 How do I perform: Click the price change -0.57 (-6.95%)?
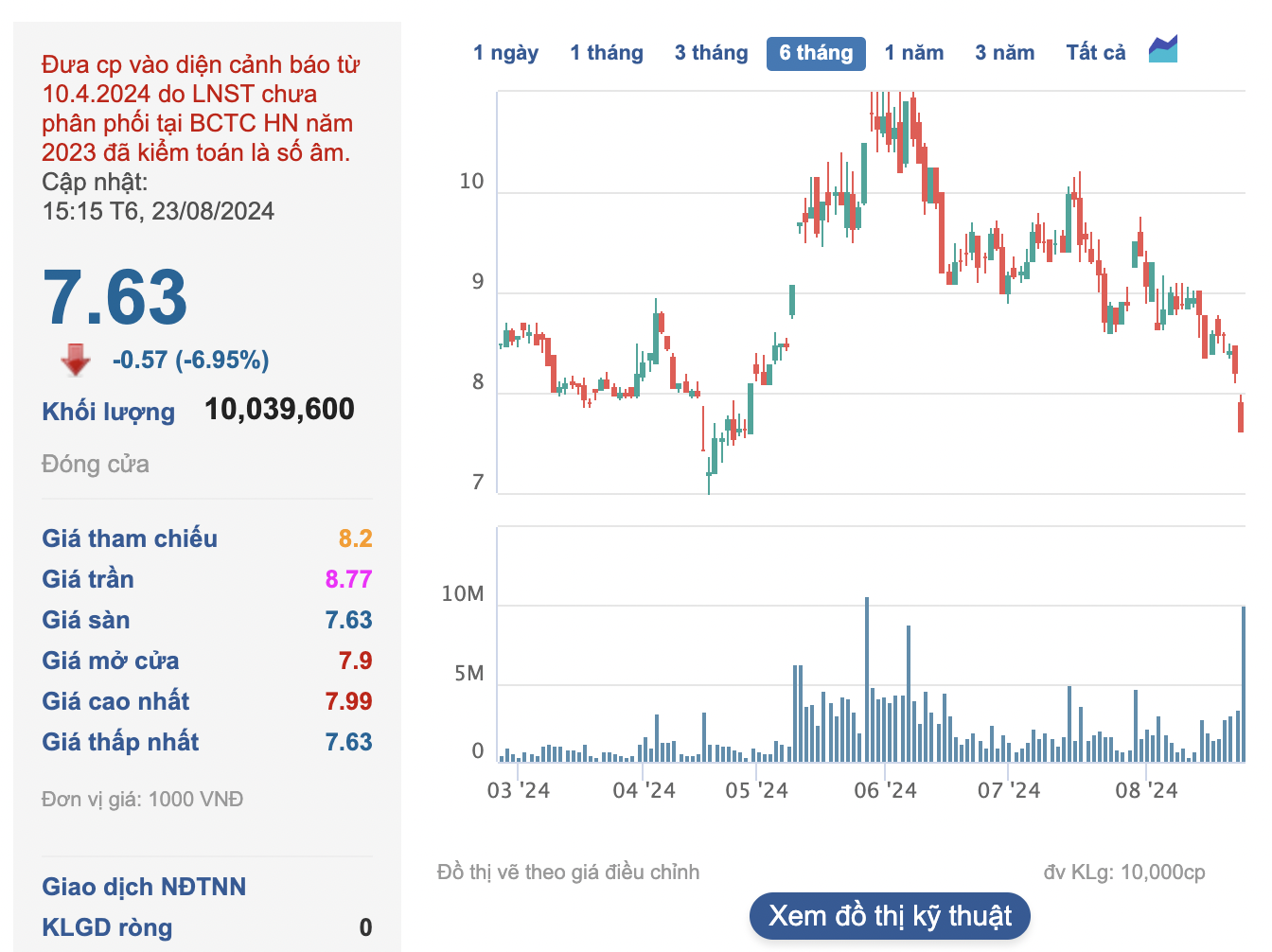(191, 360)
